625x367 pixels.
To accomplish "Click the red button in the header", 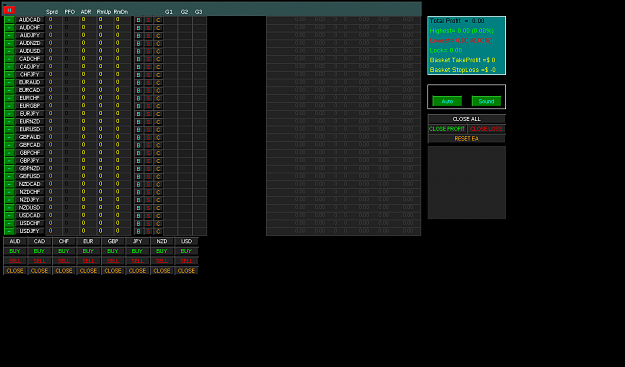I will pyautogui.click(x=9, y=10).
